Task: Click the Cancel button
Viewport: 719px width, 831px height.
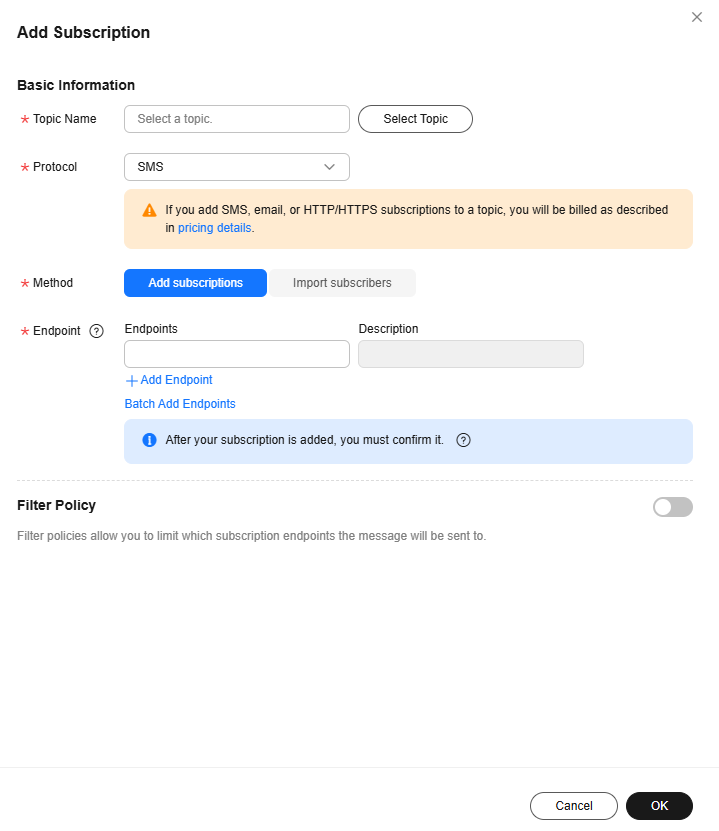Action: [x=574, y=806]
